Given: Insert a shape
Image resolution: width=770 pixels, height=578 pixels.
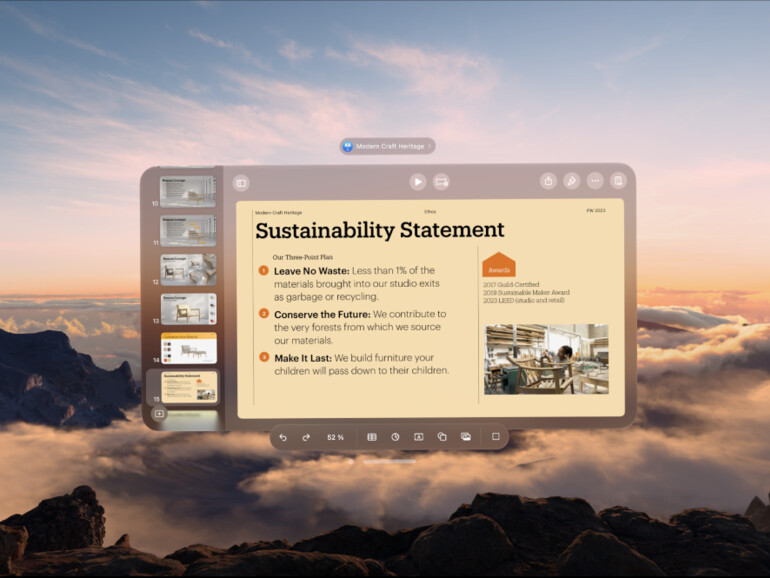Looking at the screenshot, I should point(442,437).
